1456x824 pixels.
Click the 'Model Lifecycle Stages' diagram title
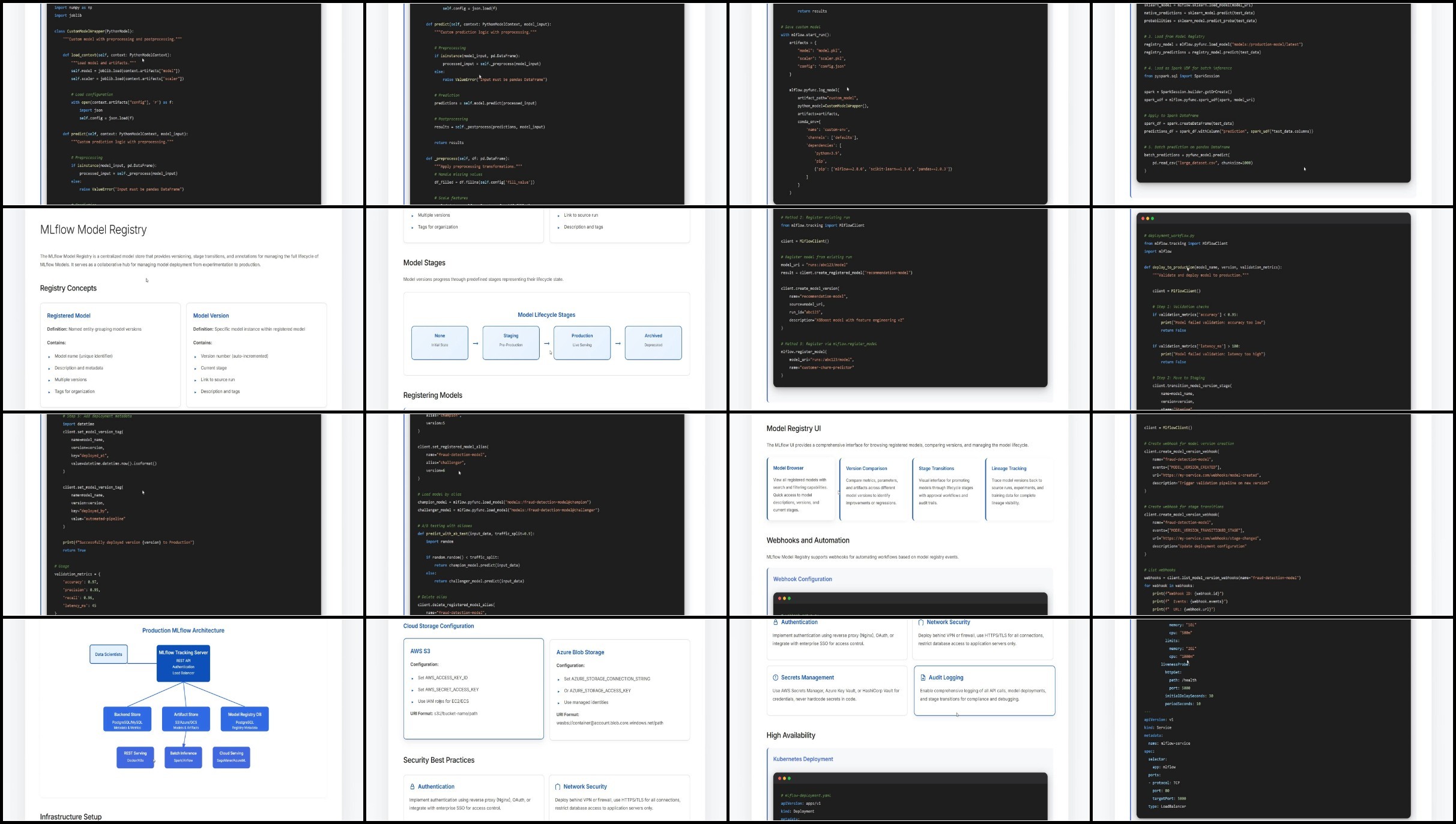coord(546,315)
